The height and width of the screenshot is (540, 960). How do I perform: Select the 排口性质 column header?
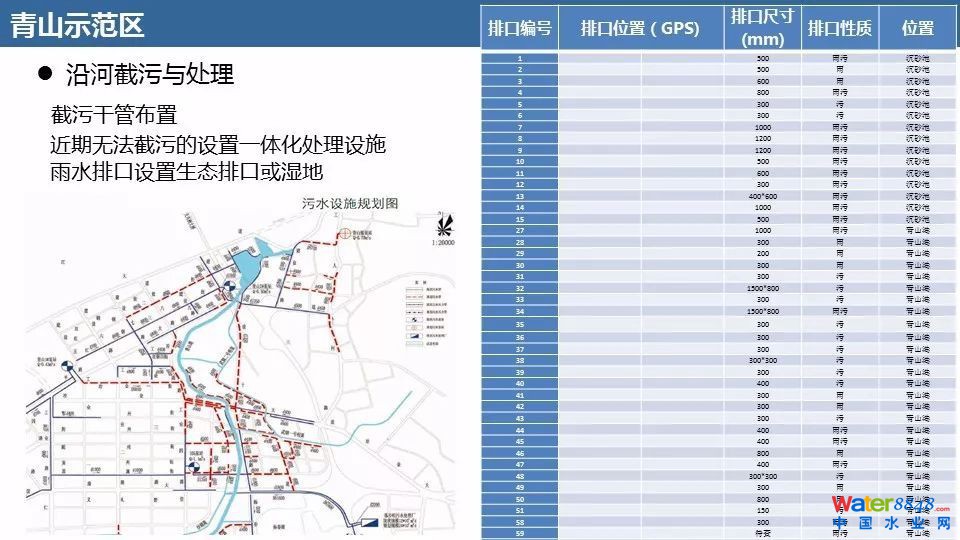pyautogui.click(x=840, y=28)
